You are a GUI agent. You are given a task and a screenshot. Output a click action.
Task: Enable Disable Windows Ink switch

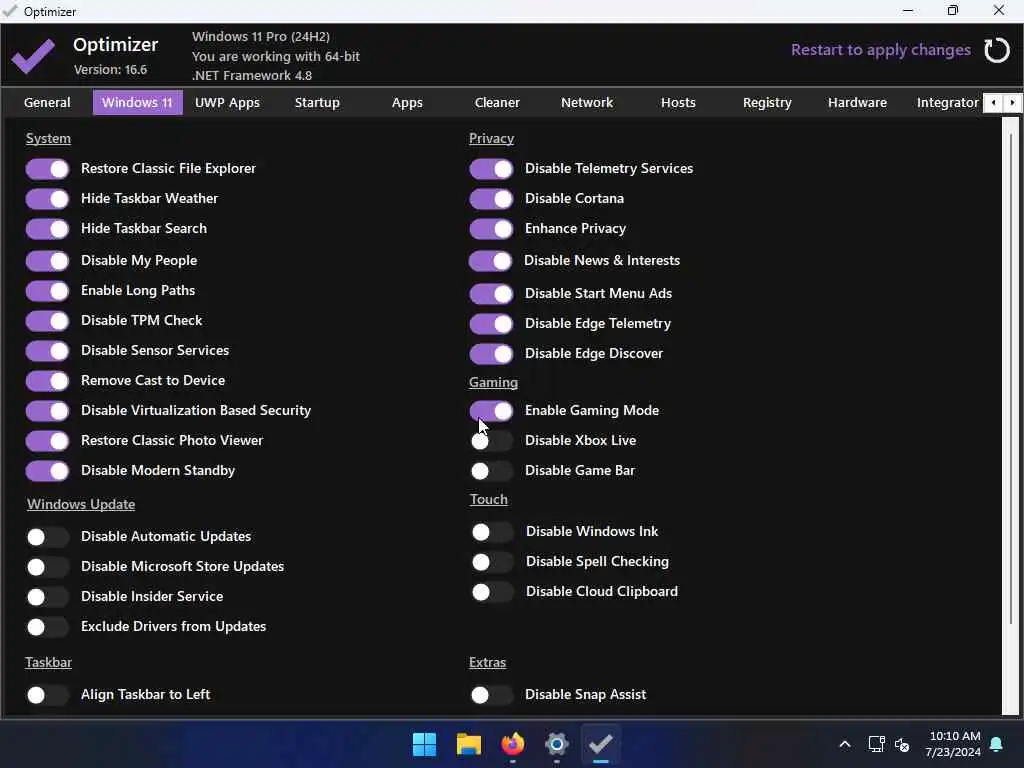point(492,532)
